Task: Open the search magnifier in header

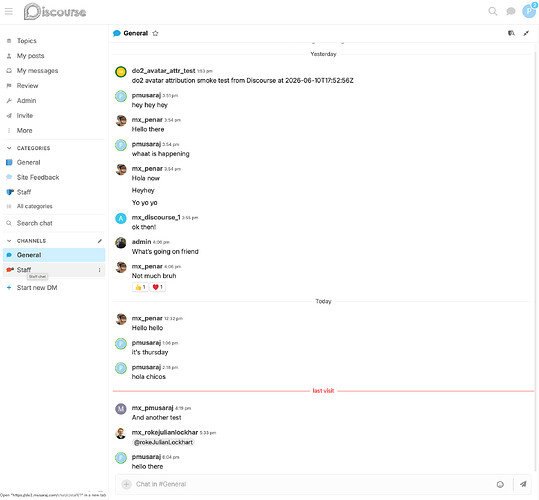Action: tap(493, 11)
